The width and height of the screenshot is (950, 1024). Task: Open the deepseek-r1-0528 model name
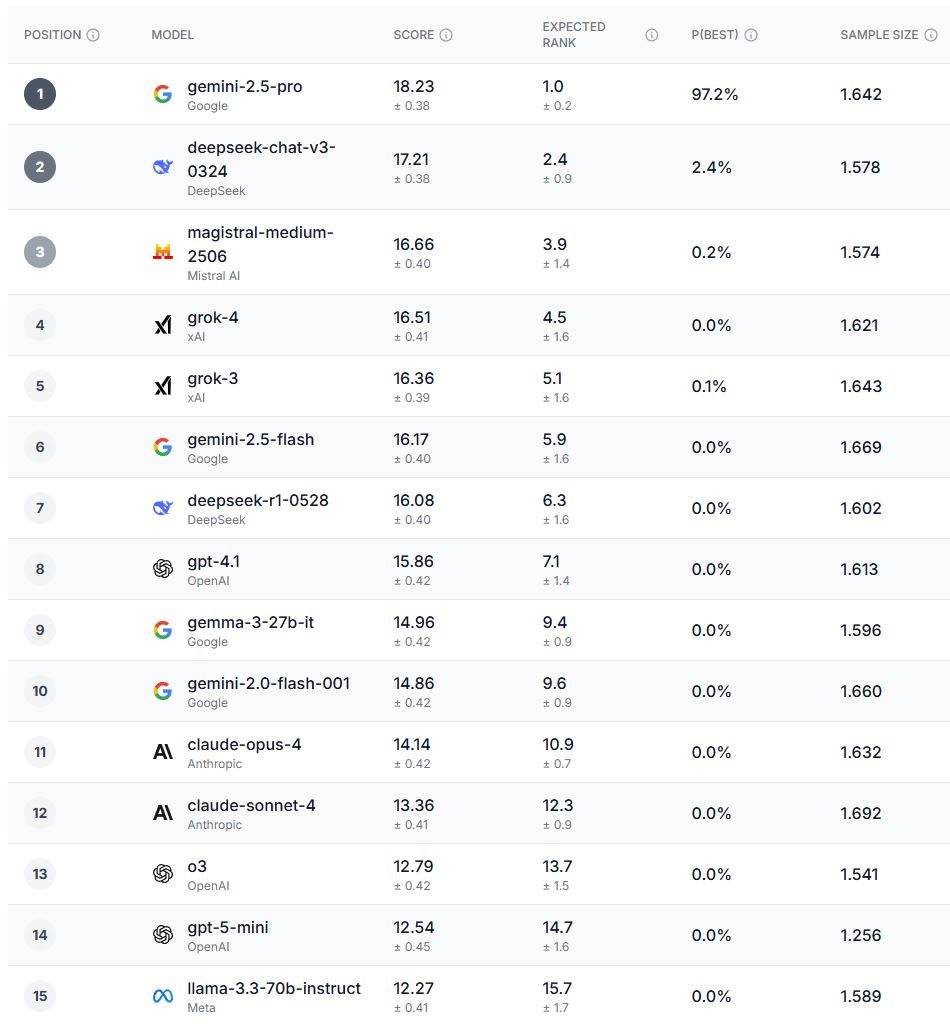[x=257, y=500]
